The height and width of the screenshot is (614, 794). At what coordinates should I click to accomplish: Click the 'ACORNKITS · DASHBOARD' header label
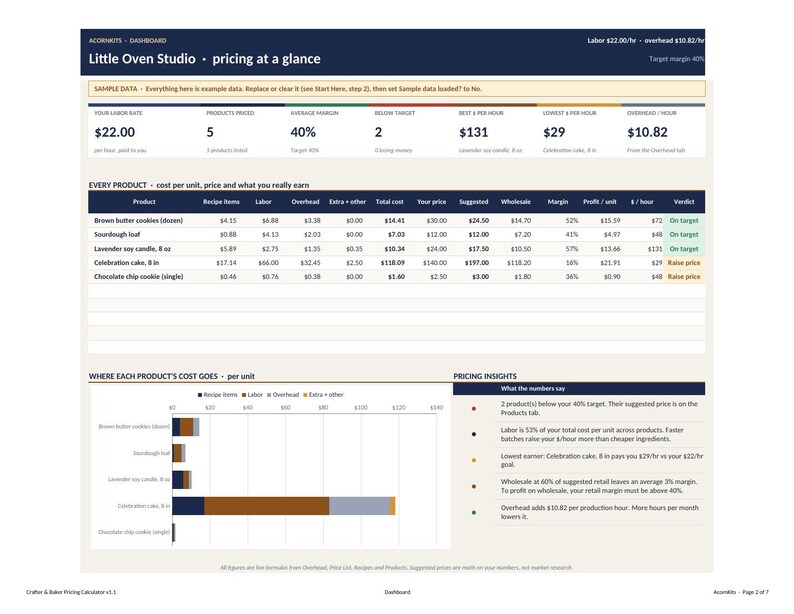(128, 40)
